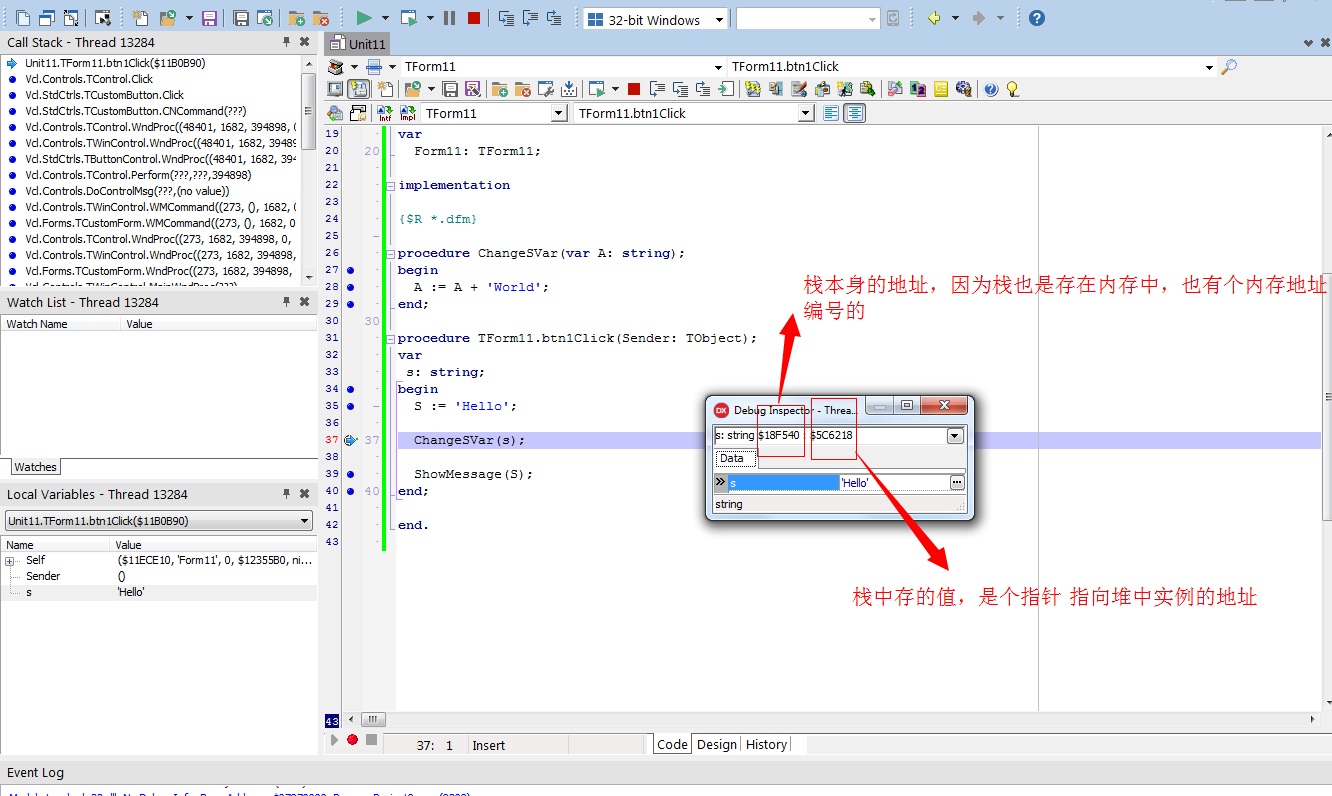Pin the Call Stack panel
This screenshot has height=796, width=1332.
pyautogui.click(x=287, y=42)
